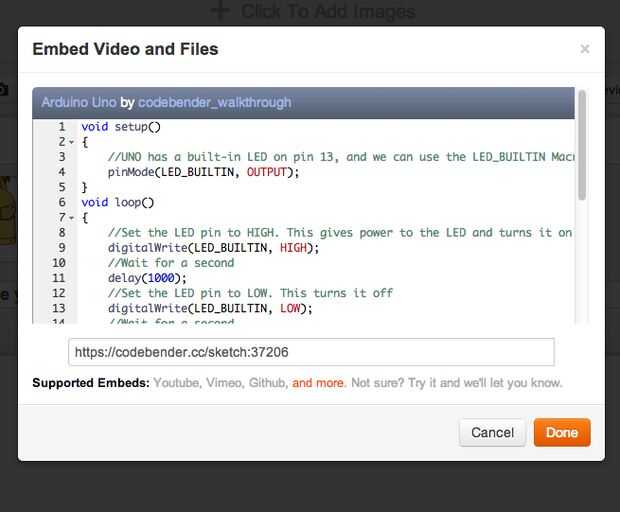620x512 pixels.
Task: Collapse the code fold at line 2
Action: pos(72,142)
